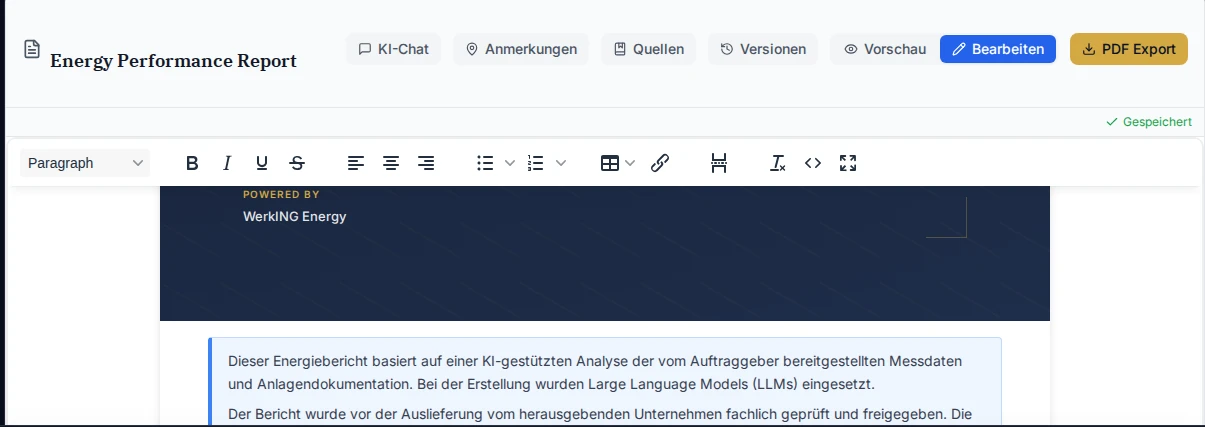Clear text formatting icon
Viewport: 1205px width, 427px height.
tap(778, 163)
